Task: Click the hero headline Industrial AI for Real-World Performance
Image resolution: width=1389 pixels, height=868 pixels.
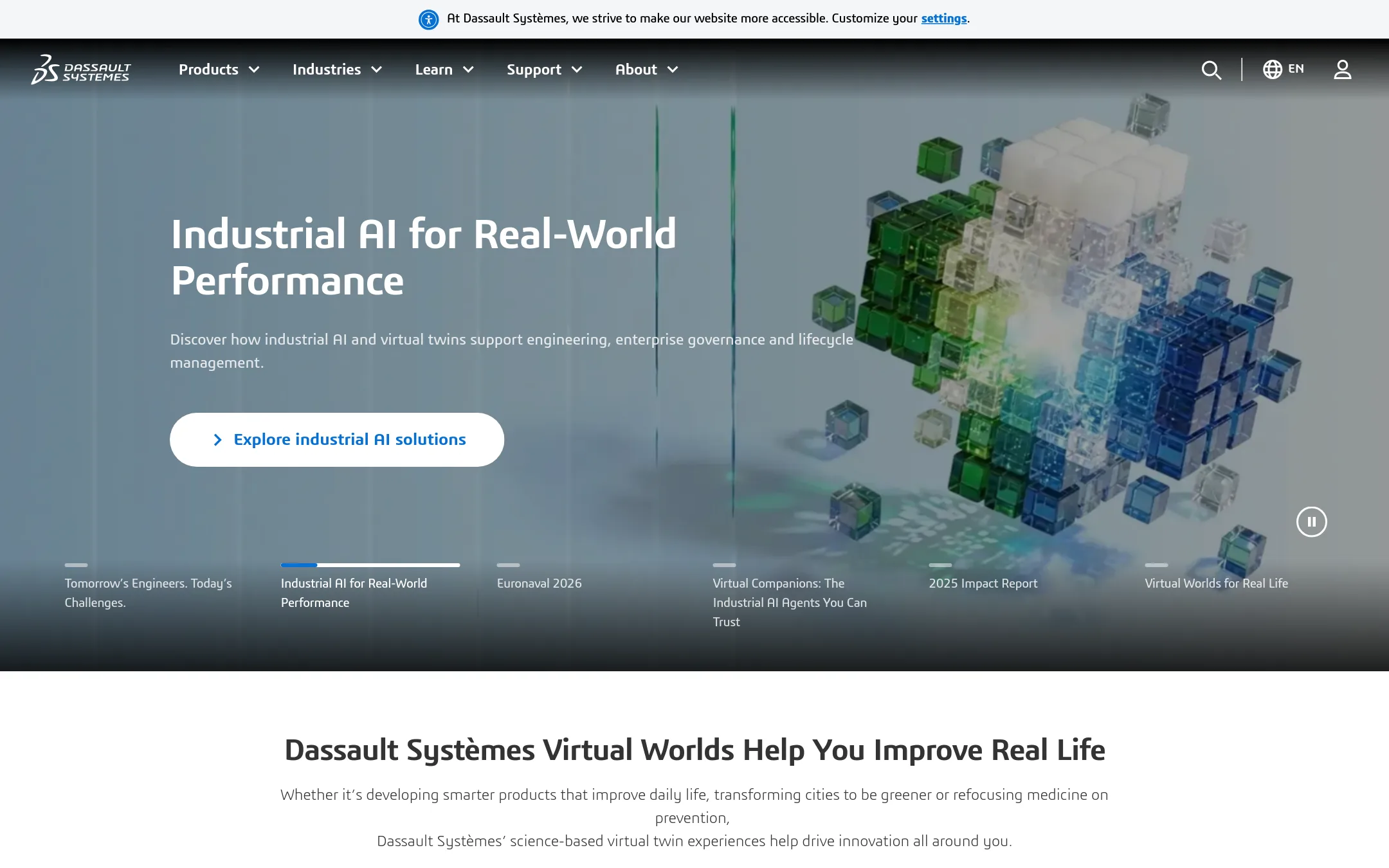Action: click(x=424, y=257)
